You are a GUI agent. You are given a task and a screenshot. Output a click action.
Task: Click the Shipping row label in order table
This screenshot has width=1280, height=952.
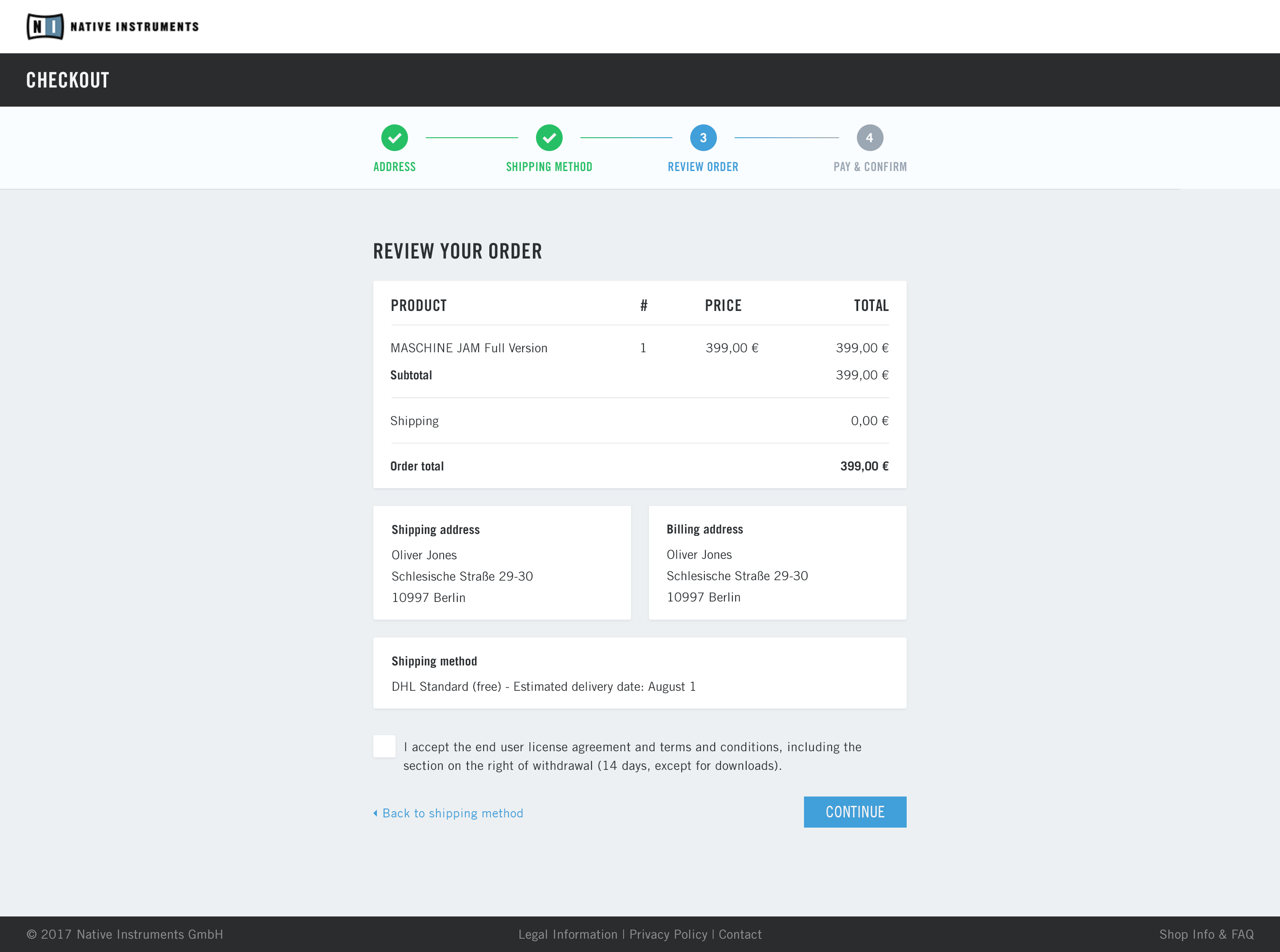(415, 421)
